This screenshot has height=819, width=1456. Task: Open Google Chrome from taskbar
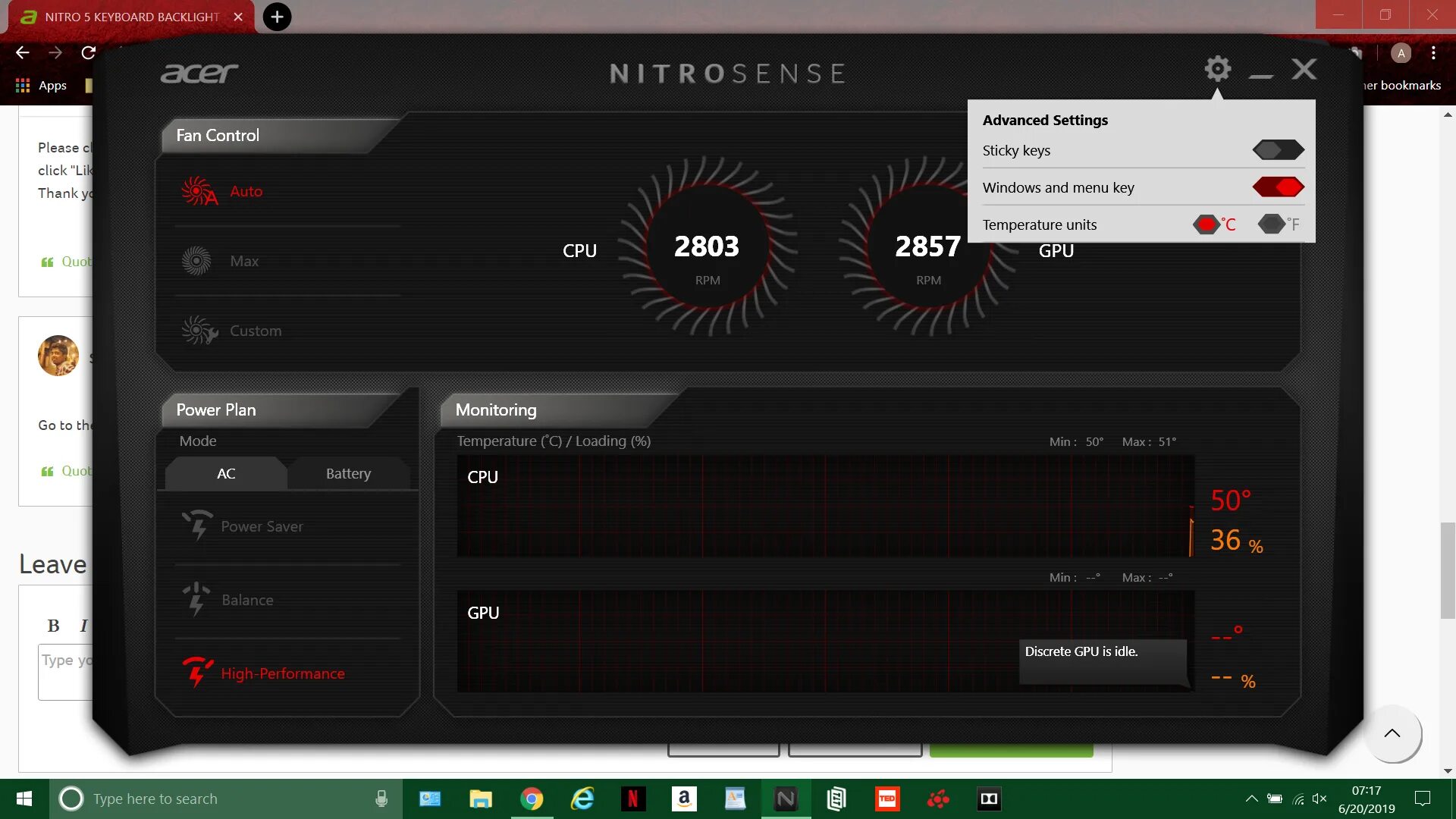[x=532, y=799]
